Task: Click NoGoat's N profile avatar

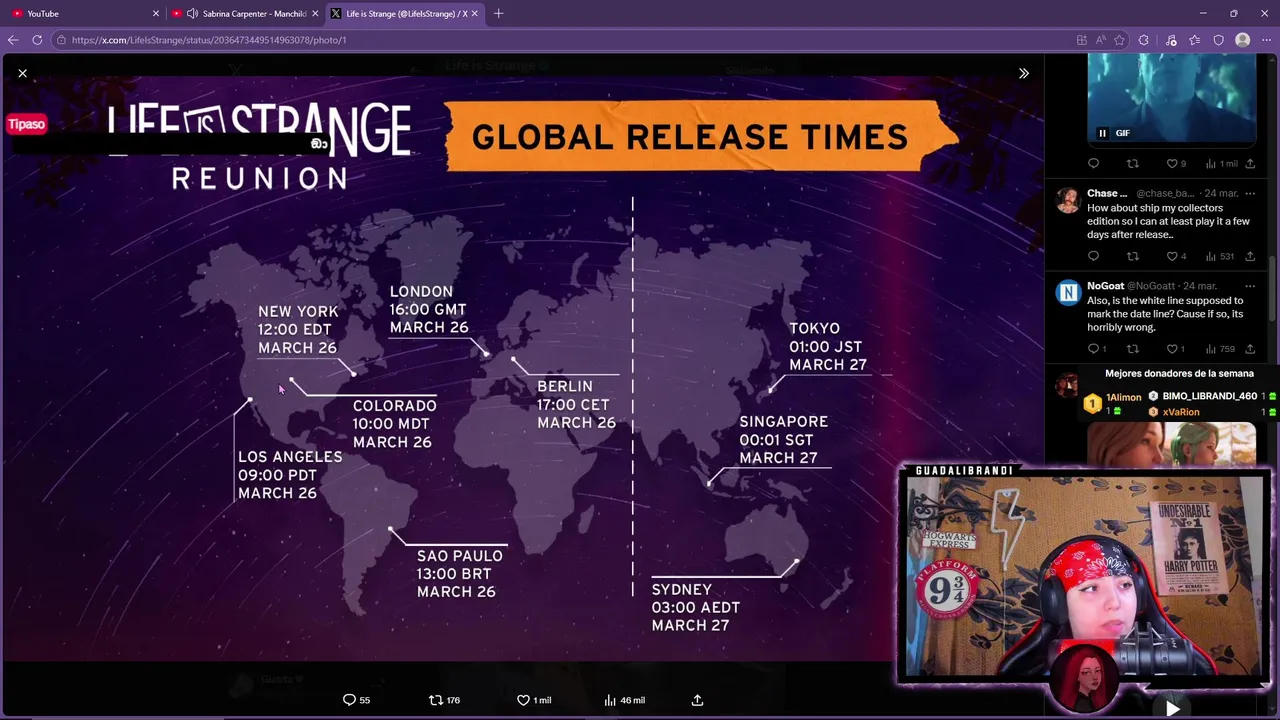Action: point(1068,292)
